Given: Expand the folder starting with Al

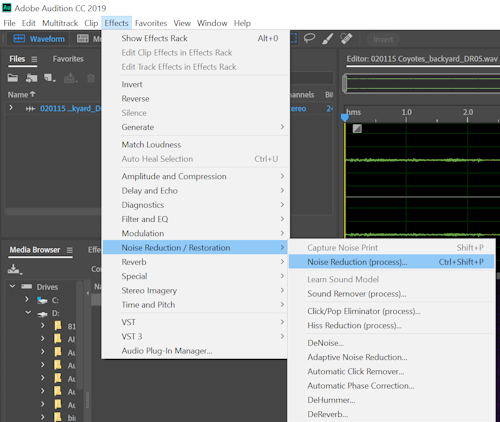Looking at the screenshot, I should tap(42, 338).
